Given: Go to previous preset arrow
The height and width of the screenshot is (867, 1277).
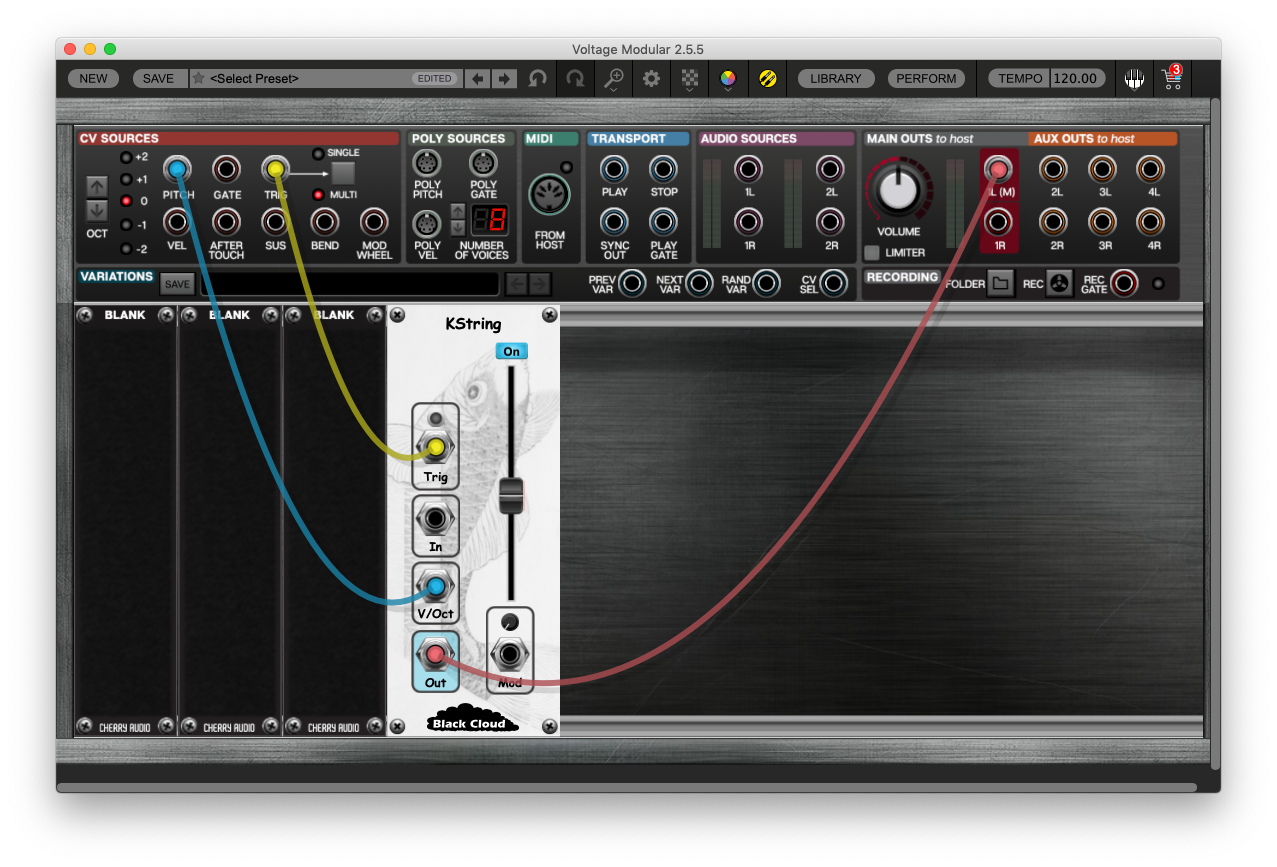Looking at the screenshot, I should coord(479,78).
